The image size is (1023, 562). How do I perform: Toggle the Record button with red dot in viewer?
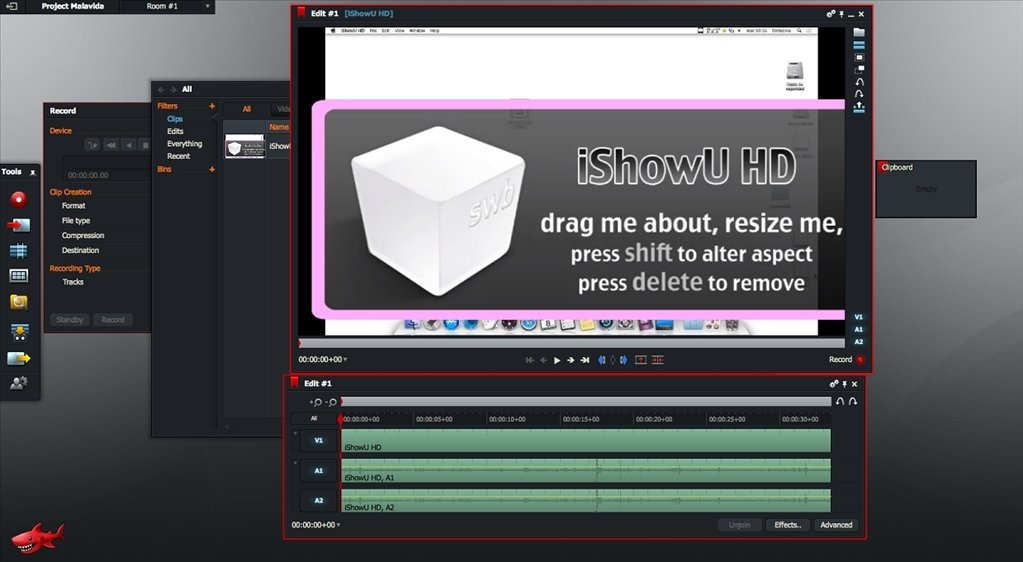coord(846,360)
